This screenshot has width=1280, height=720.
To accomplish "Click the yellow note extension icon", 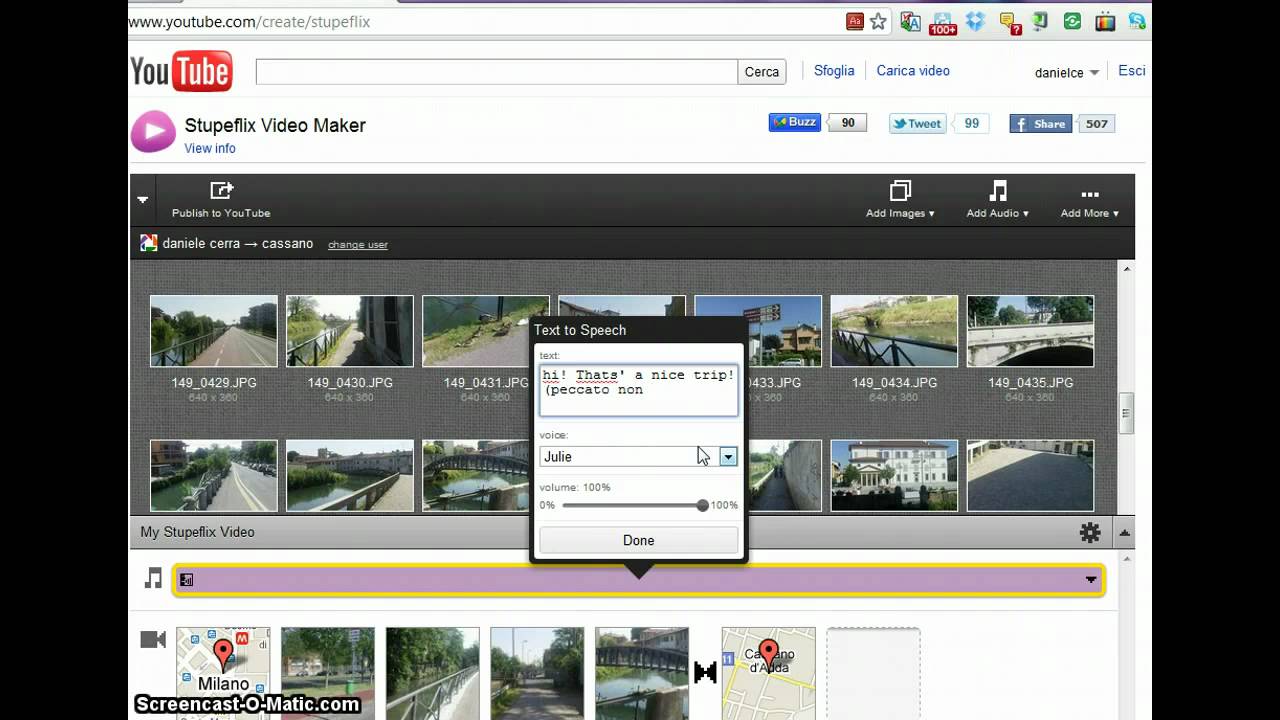I will click(x=1010, y=21).
